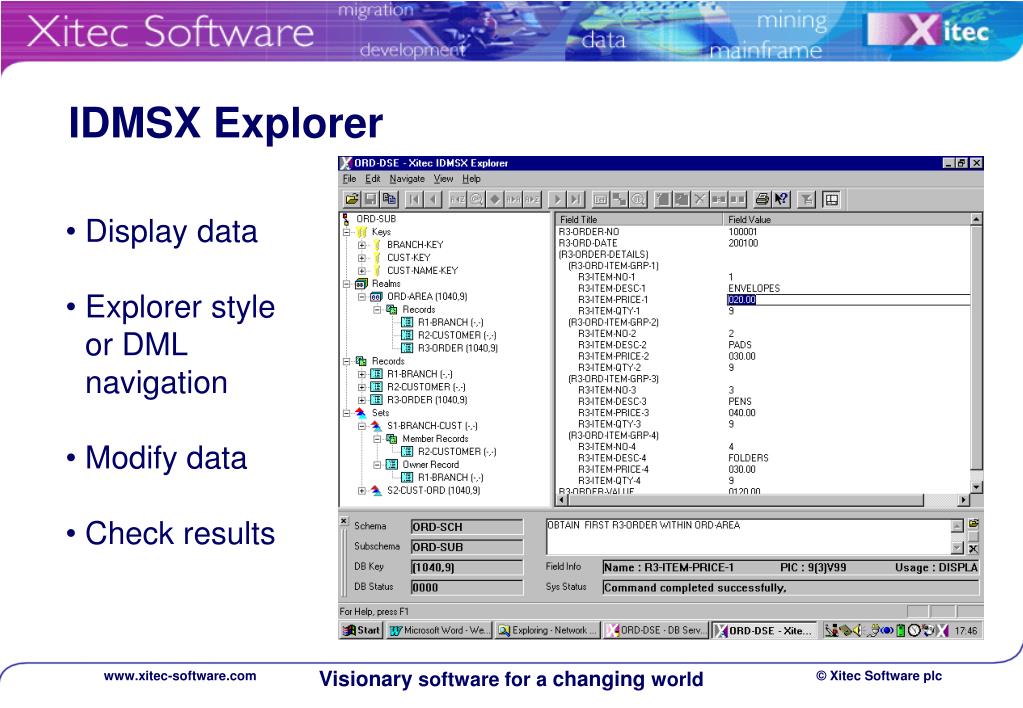Image resolution: width=1023 pixels, height=708 pixels.
Task: Click the Sets node icon
Action: tap(361, 412)
